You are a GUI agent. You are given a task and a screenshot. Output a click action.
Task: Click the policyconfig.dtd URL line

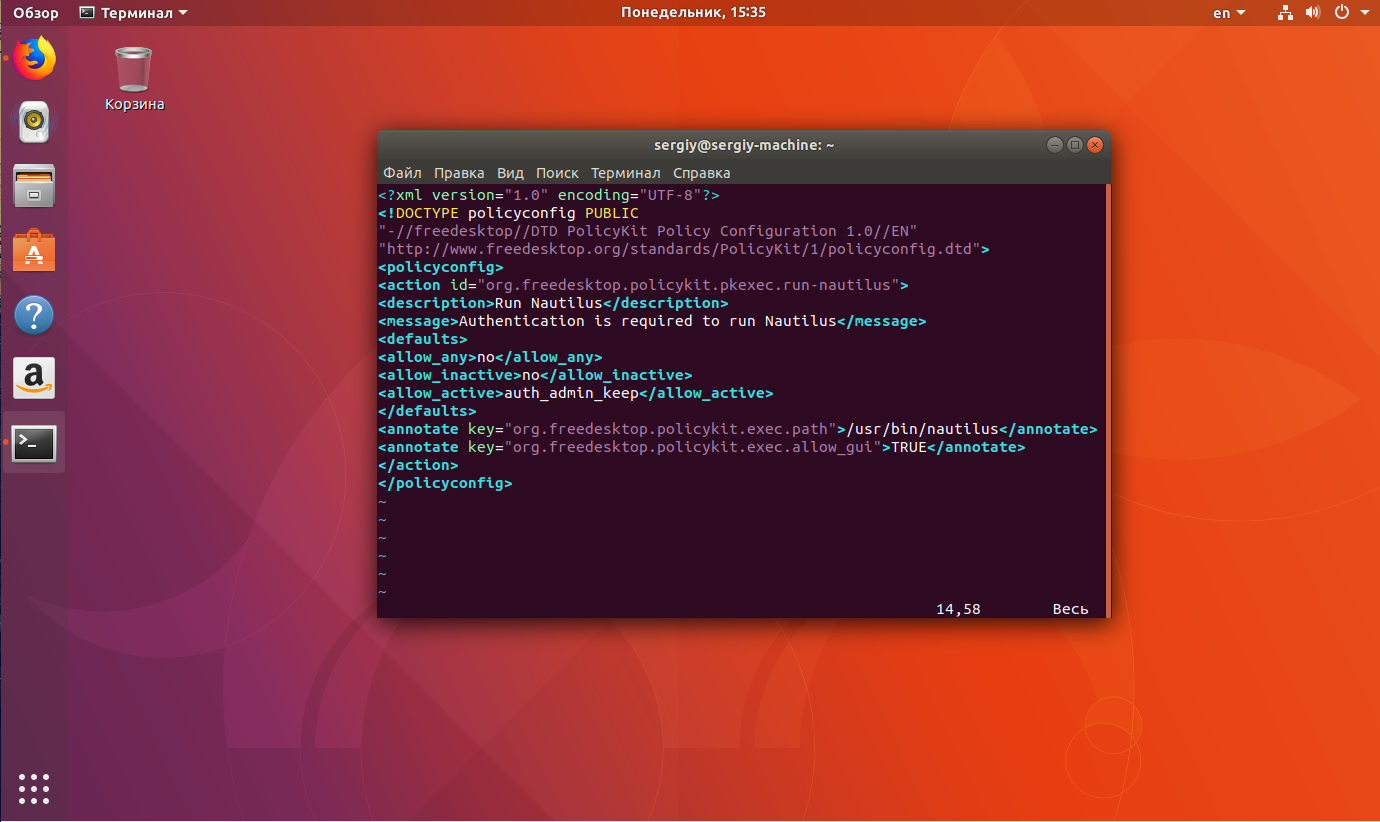pos(684,249)
